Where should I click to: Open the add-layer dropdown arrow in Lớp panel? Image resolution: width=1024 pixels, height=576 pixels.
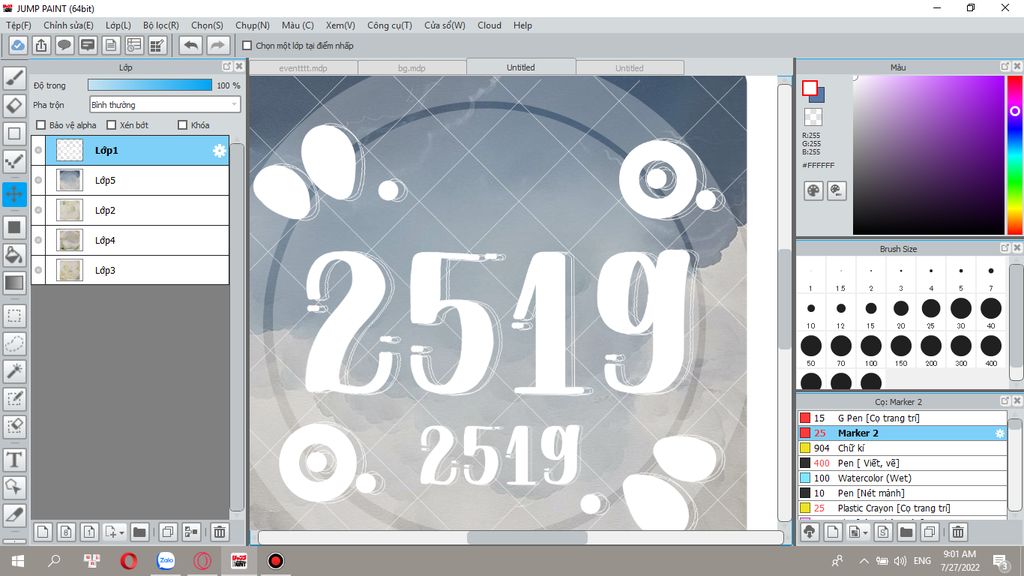click(x=121, y=533)
